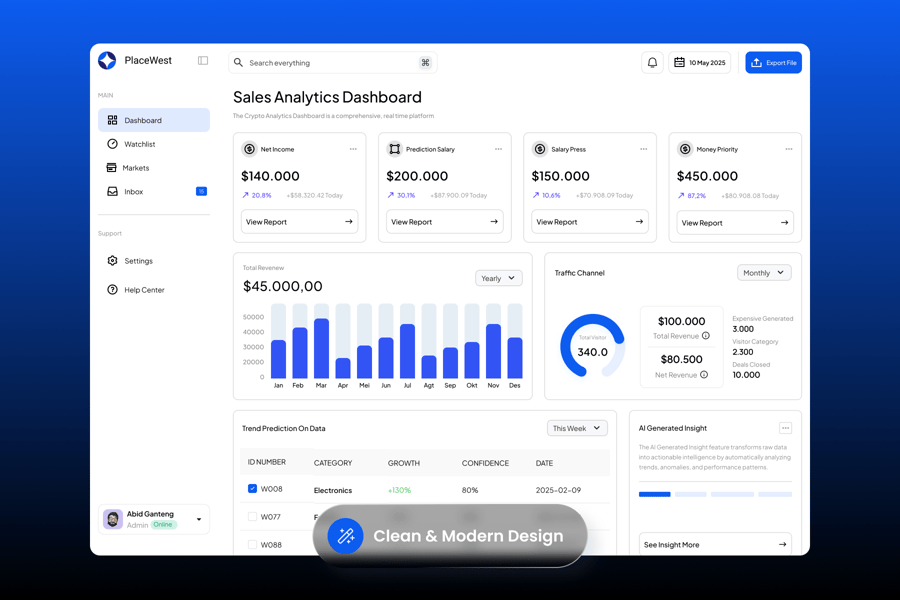Open Markets from the sidebar menu
The width and height of the screenshot is (900, 600).
(x=136, y=168)
